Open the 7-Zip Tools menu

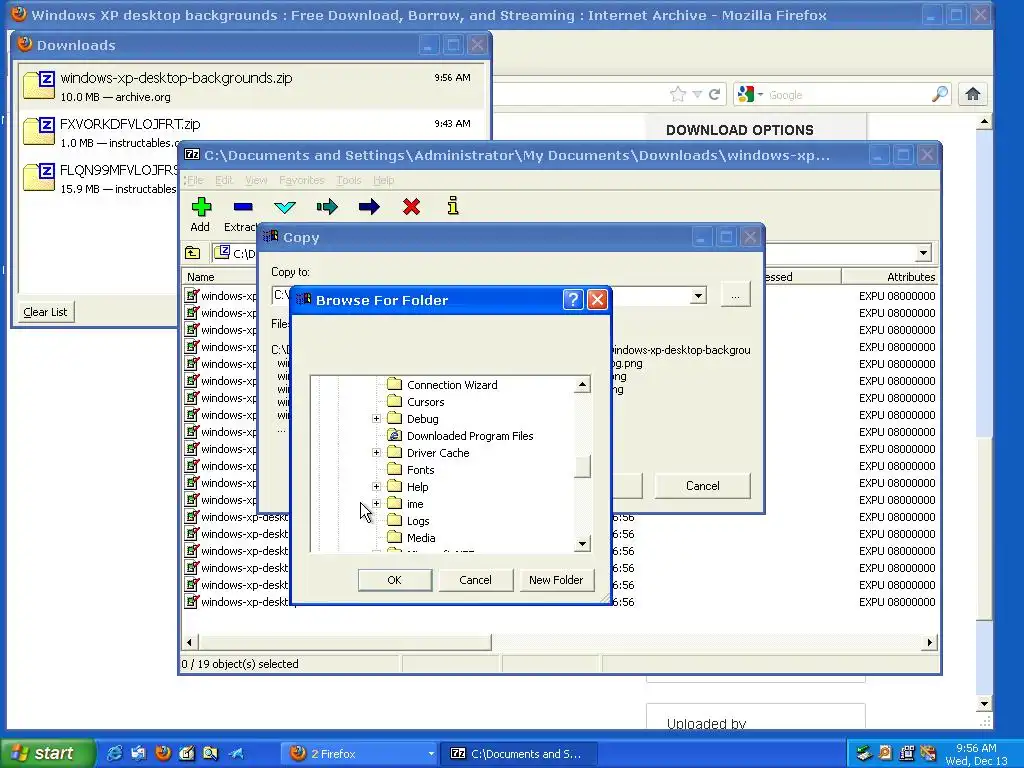point(349,180)
